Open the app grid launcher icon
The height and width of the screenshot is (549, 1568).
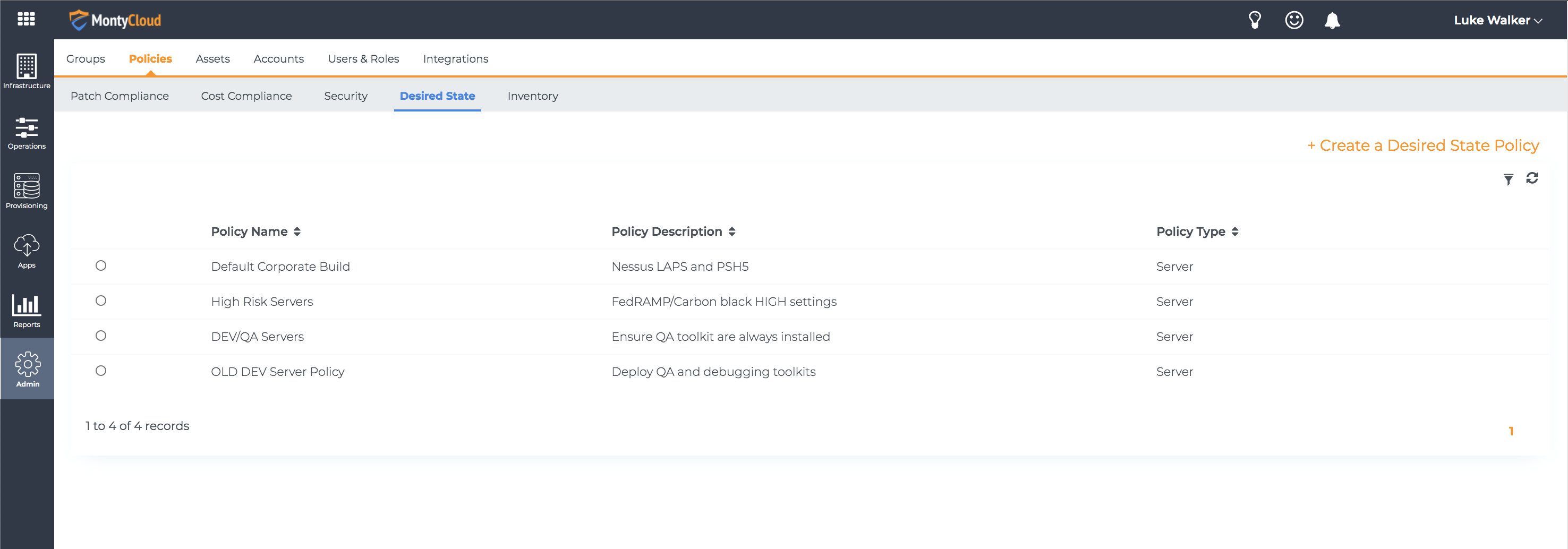26,20
